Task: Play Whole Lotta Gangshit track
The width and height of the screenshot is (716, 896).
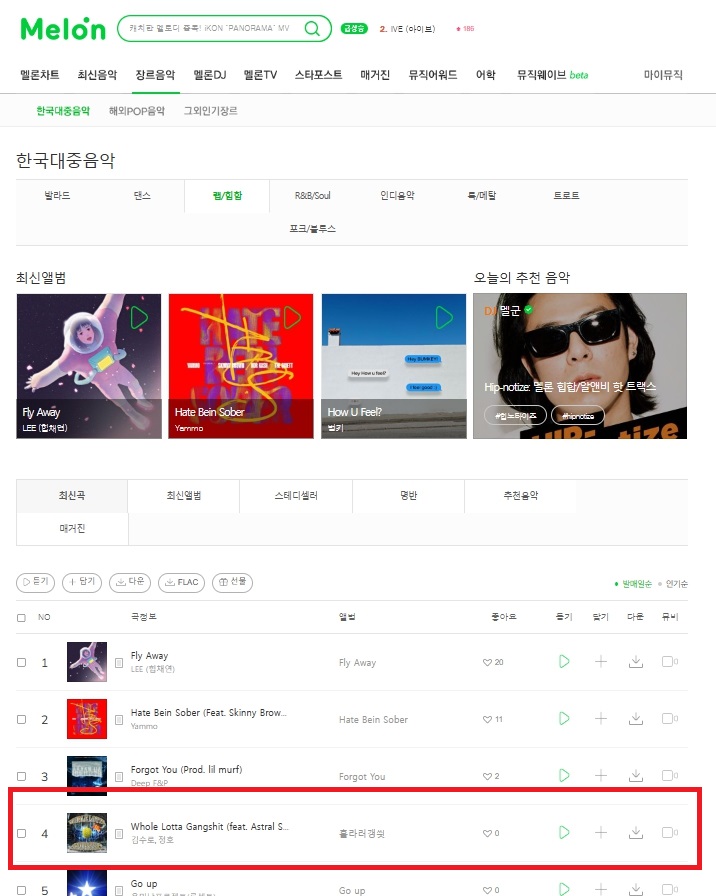Action: click(x=564, y=833)
